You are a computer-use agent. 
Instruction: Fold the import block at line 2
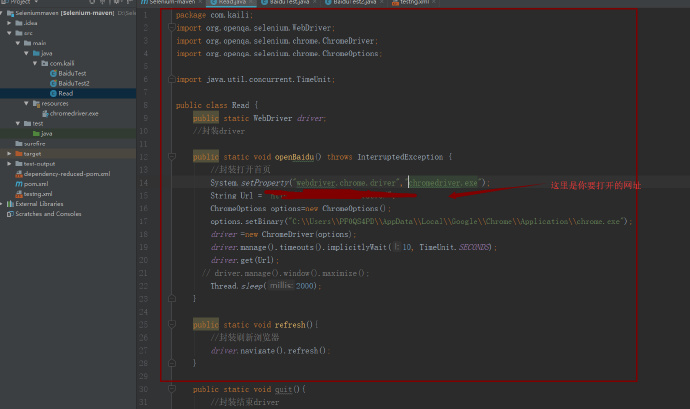[172, 27]
